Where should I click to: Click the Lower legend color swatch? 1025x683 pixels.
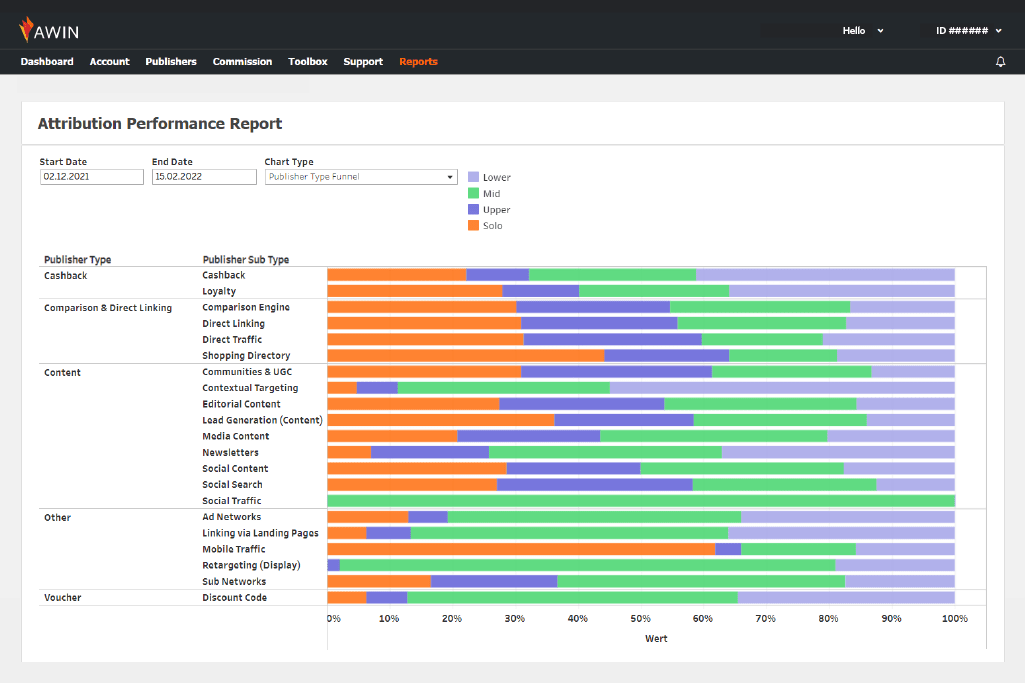coord(474,177)
